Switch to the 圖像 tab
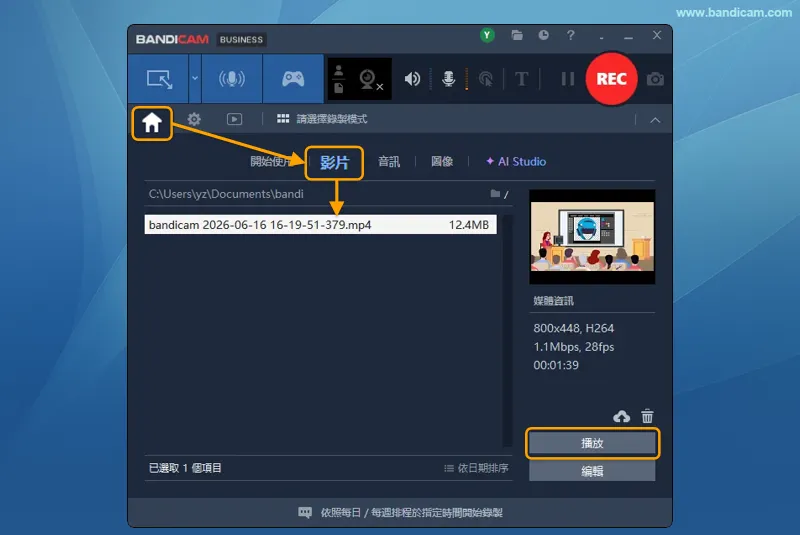800x535 pixels. (x=442, y=162)
